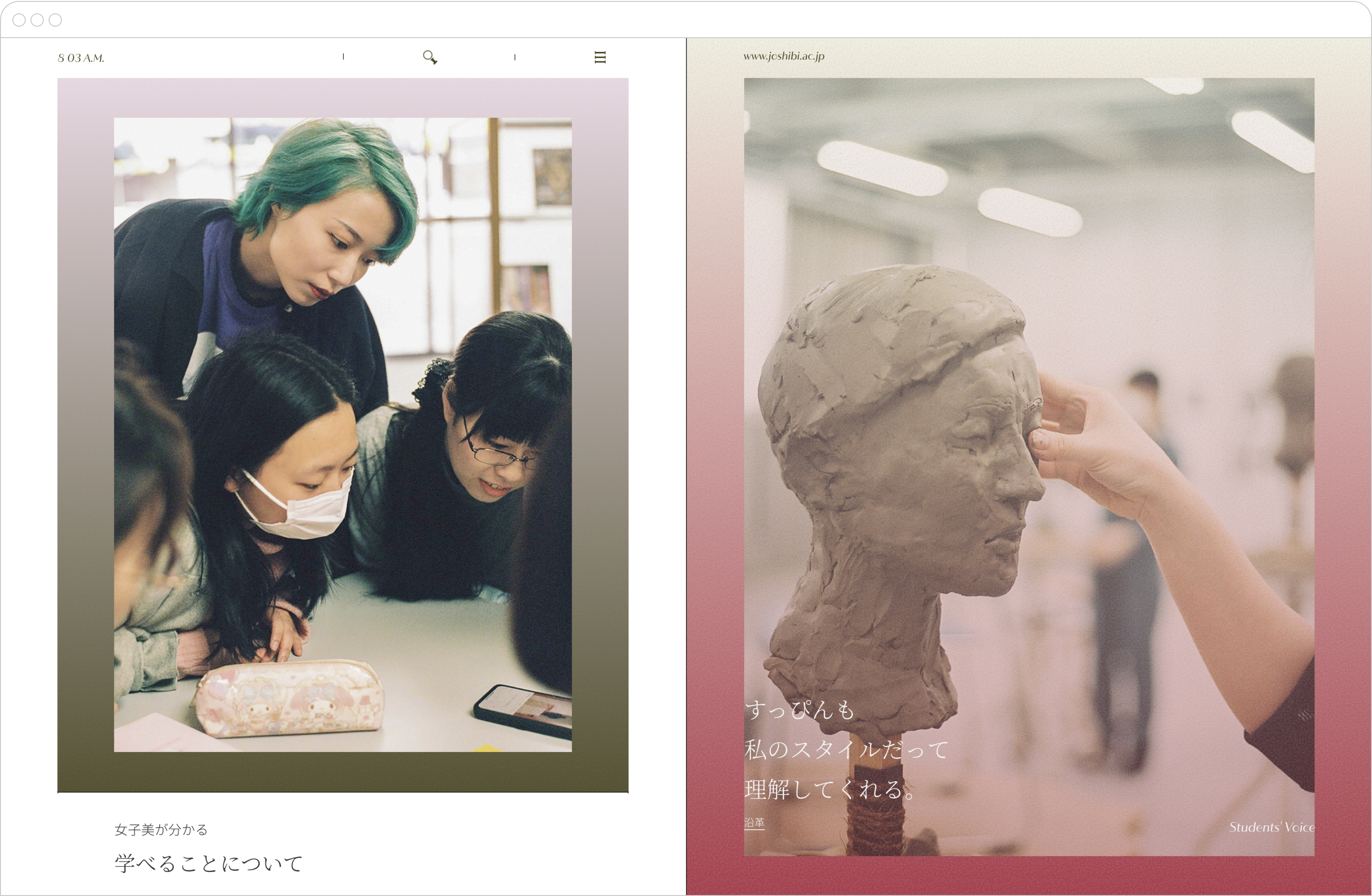The image size is (1372, 896).
Task: Click the small divider mark right of search
Action: [515, 57]
